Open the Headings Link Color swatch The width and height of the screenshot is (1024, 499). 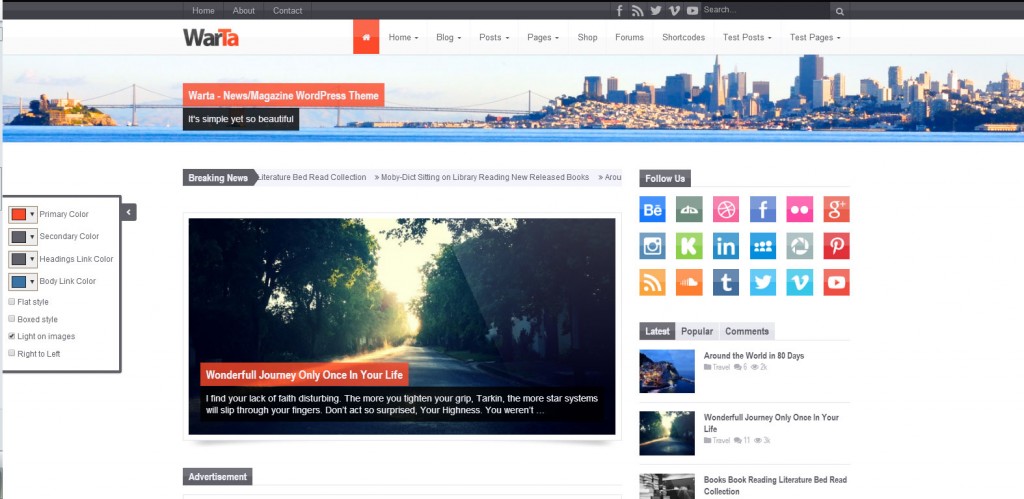pyautogui.click(x=23, y=259)
